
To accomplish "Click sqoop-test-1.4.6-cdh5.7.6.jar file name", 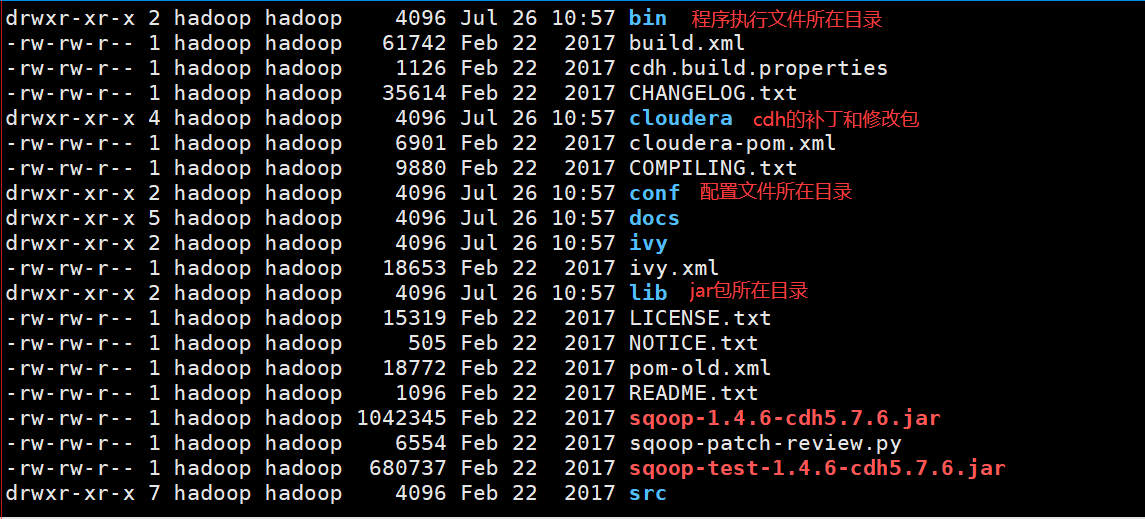I will (817, 467).
